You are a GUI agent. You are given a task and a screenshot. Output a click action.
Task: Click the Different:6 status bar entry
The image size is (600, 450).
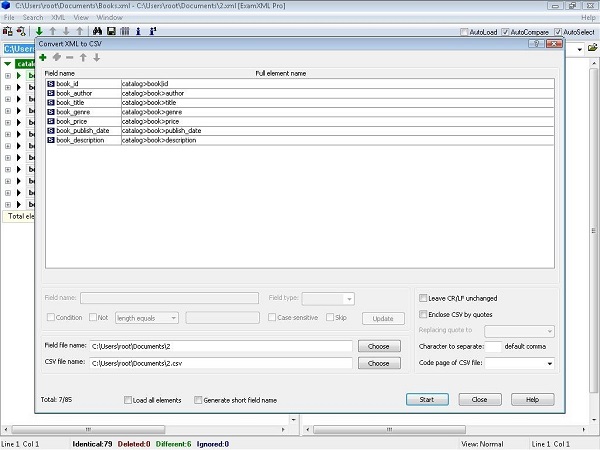coord(173,444)
